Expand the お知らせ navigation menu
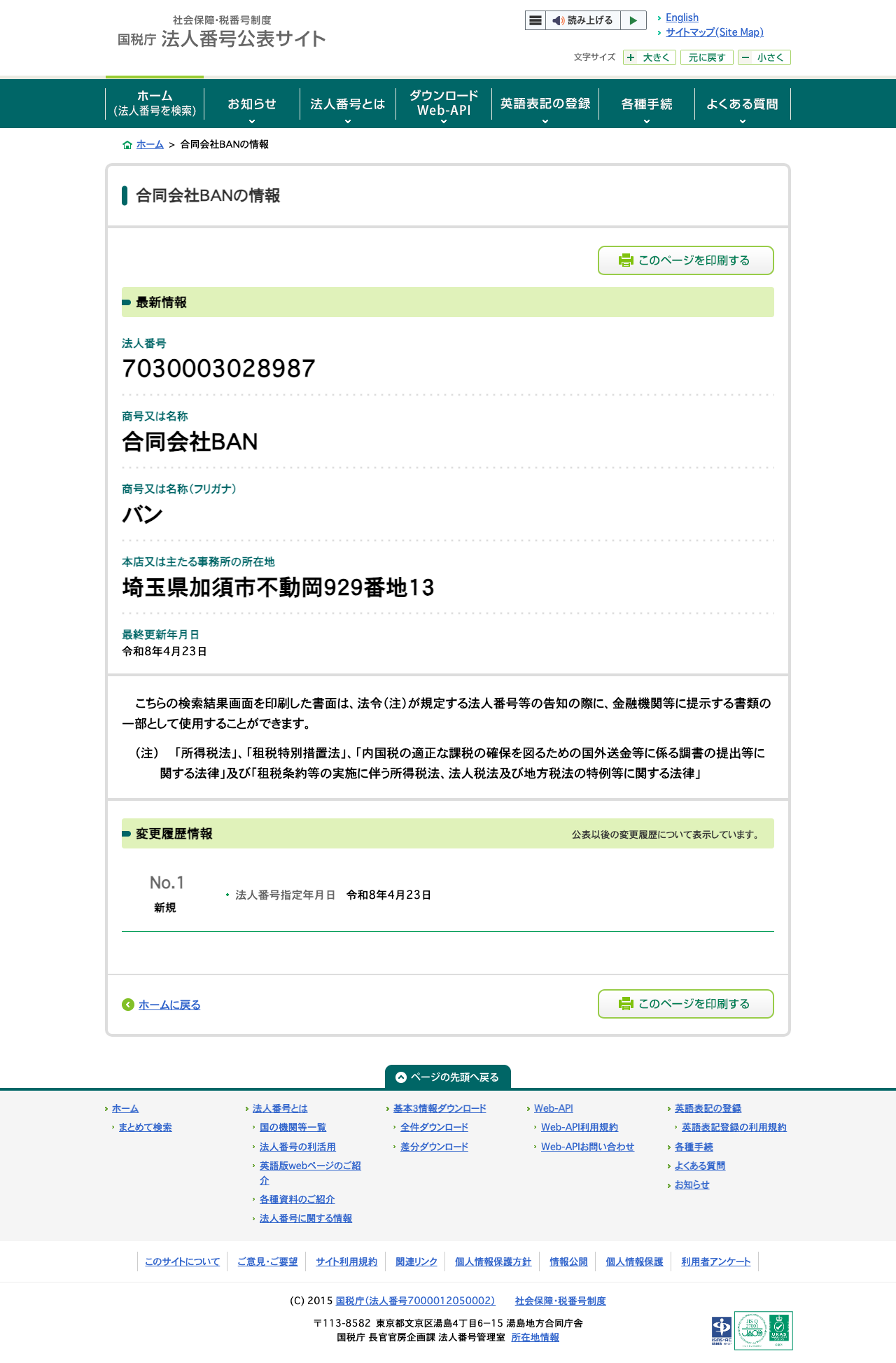Viewport: 896px width, 1363px height. (252, 104)
